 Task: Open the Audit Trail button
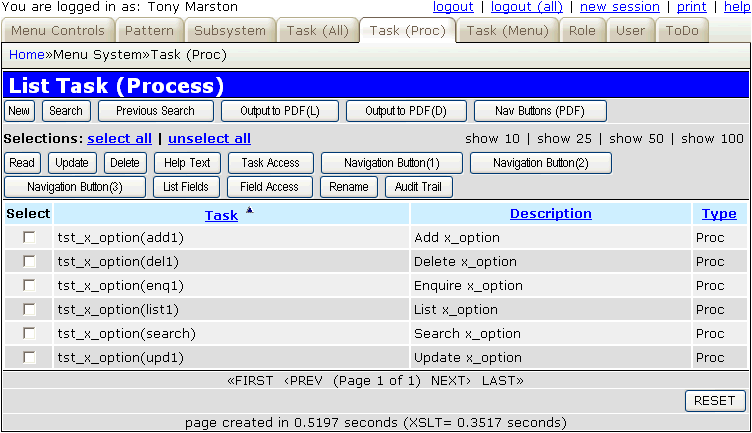pos(418,187)
